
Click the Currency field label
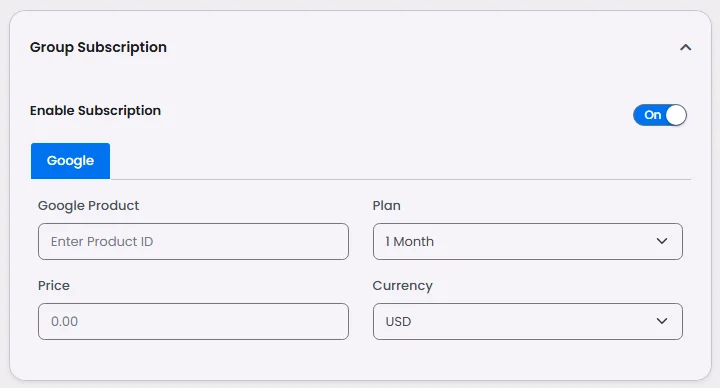[x=403, y=286]
